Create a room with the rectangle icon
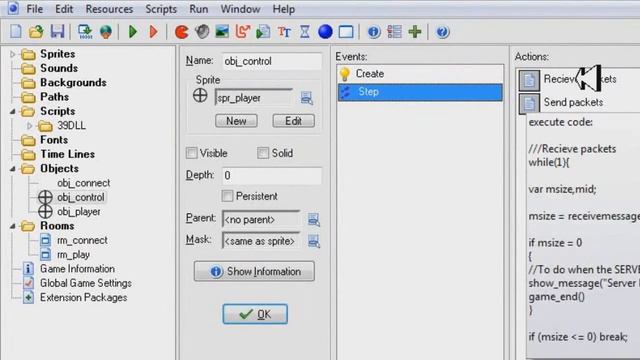 click(x=346, y=31)
